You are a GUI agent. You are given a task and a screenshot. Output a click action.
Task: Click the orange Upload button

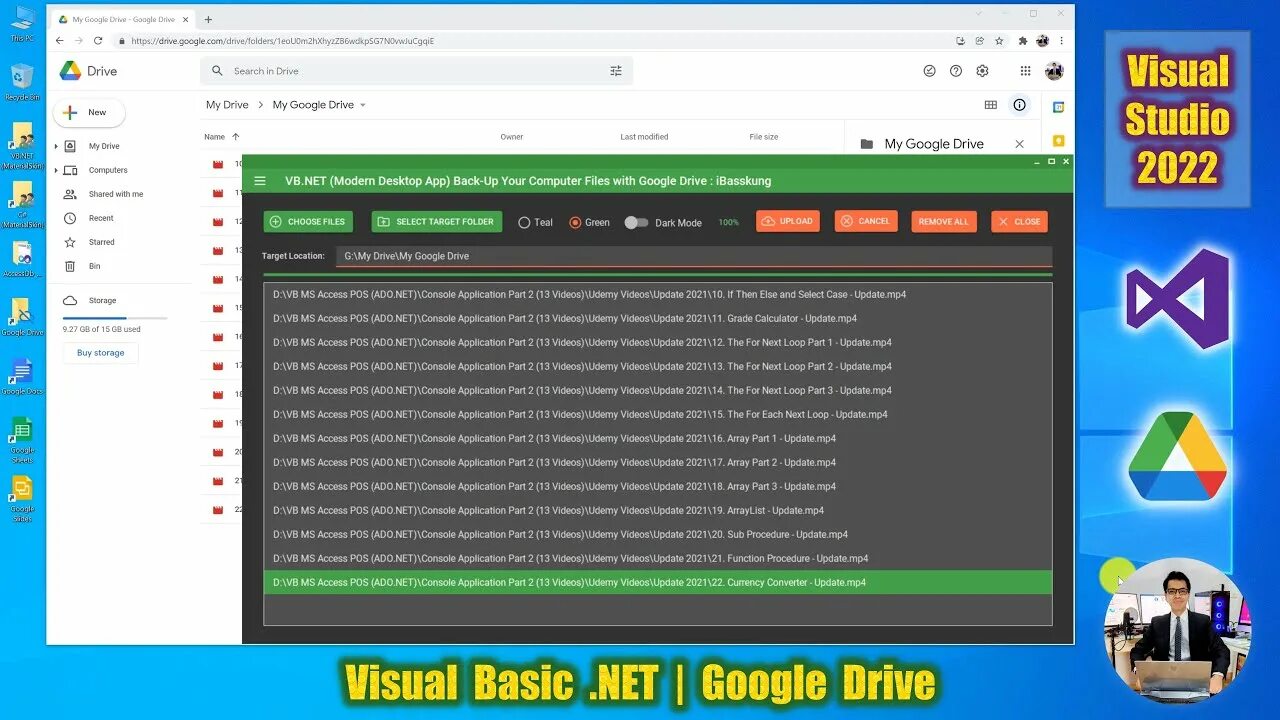(788, 221)
